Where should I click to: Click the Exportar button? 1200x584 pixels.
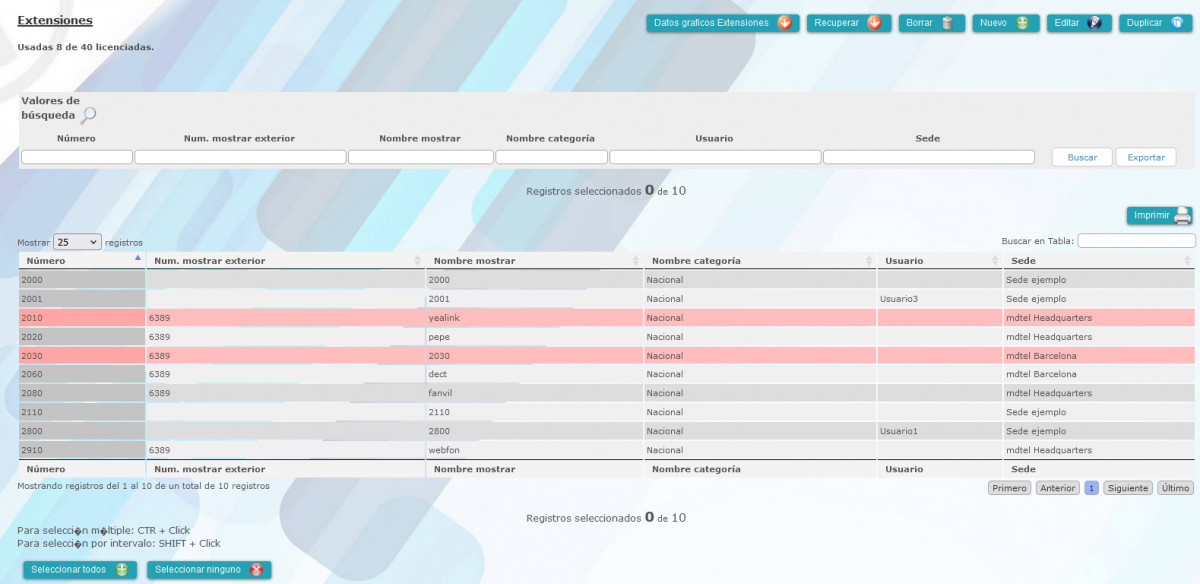(1145, 157)
